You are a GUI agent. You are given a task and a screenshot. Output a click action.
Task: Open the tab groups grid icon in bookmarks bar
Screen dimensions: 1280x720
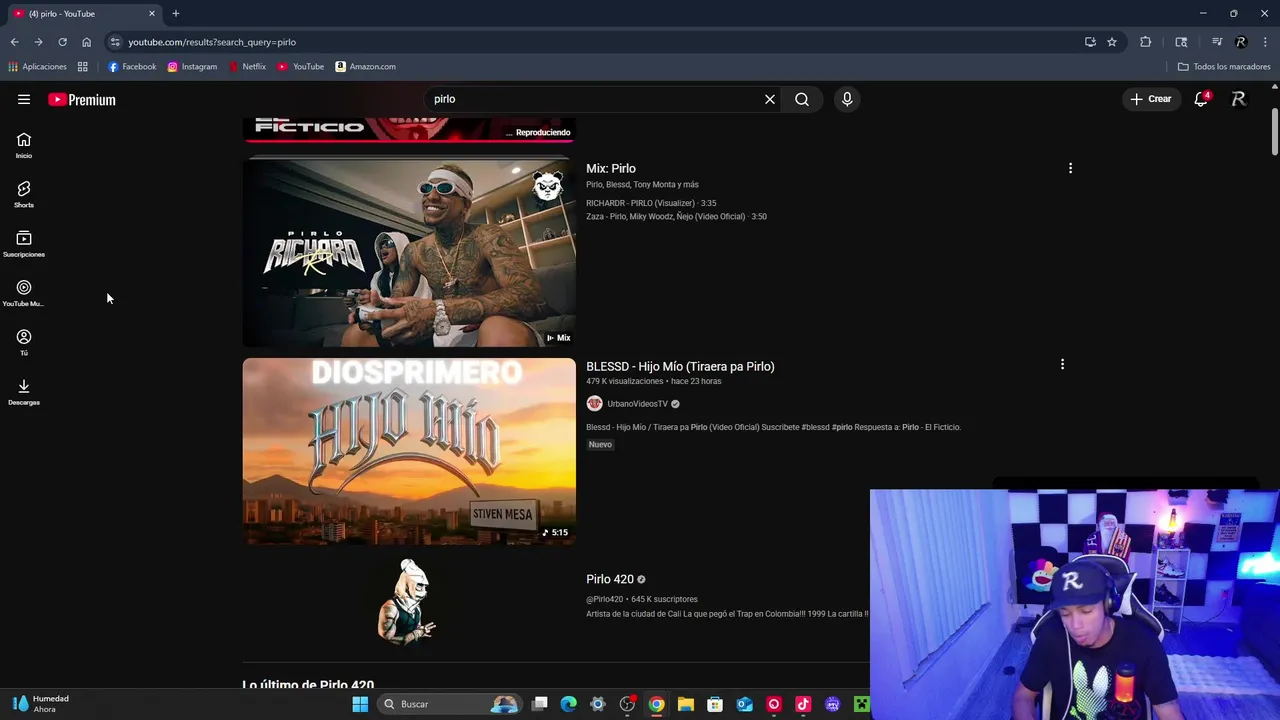[83, 66]
